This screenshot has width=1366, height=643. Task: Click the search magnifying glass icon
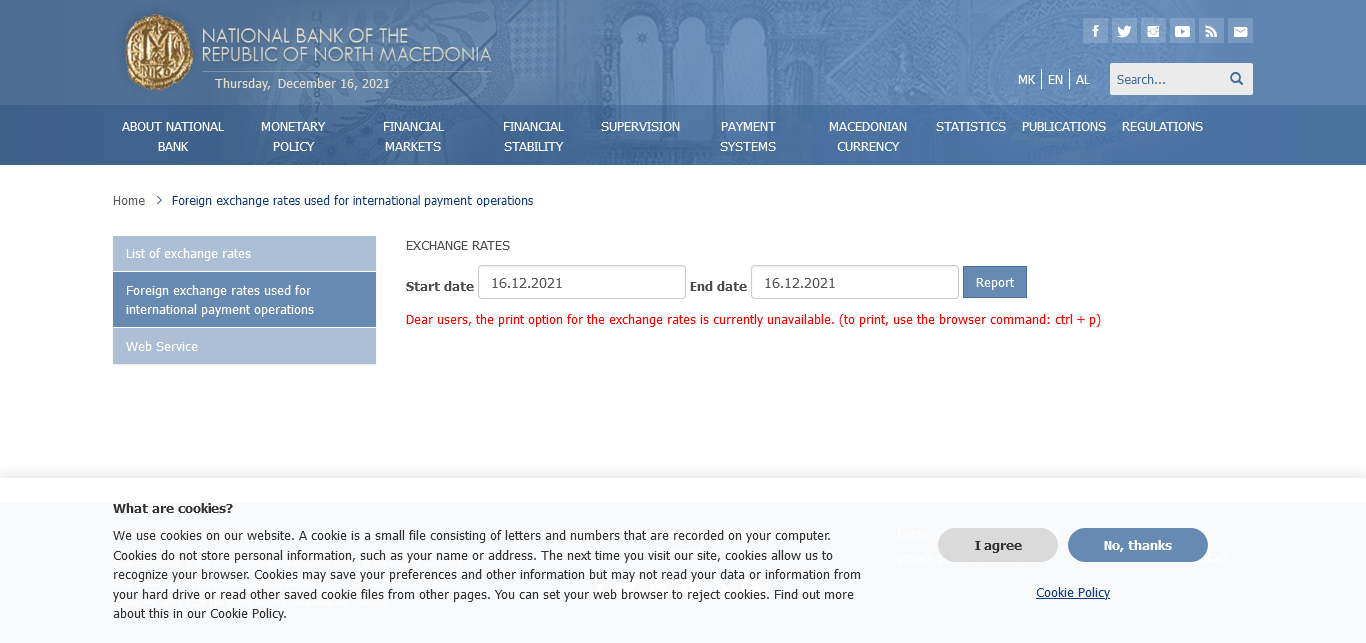click(1236, 79)
